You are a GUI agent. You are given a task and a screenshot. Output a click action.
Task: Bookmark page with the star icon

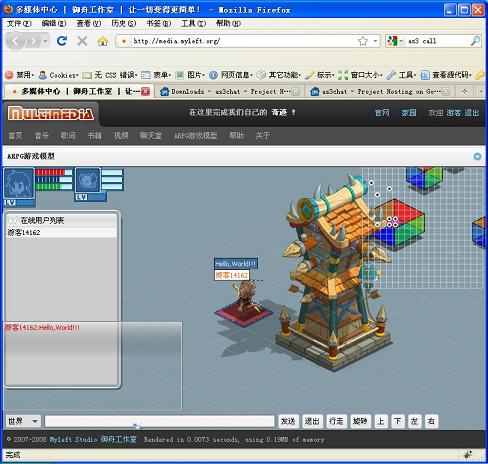[x=363, y=41]
